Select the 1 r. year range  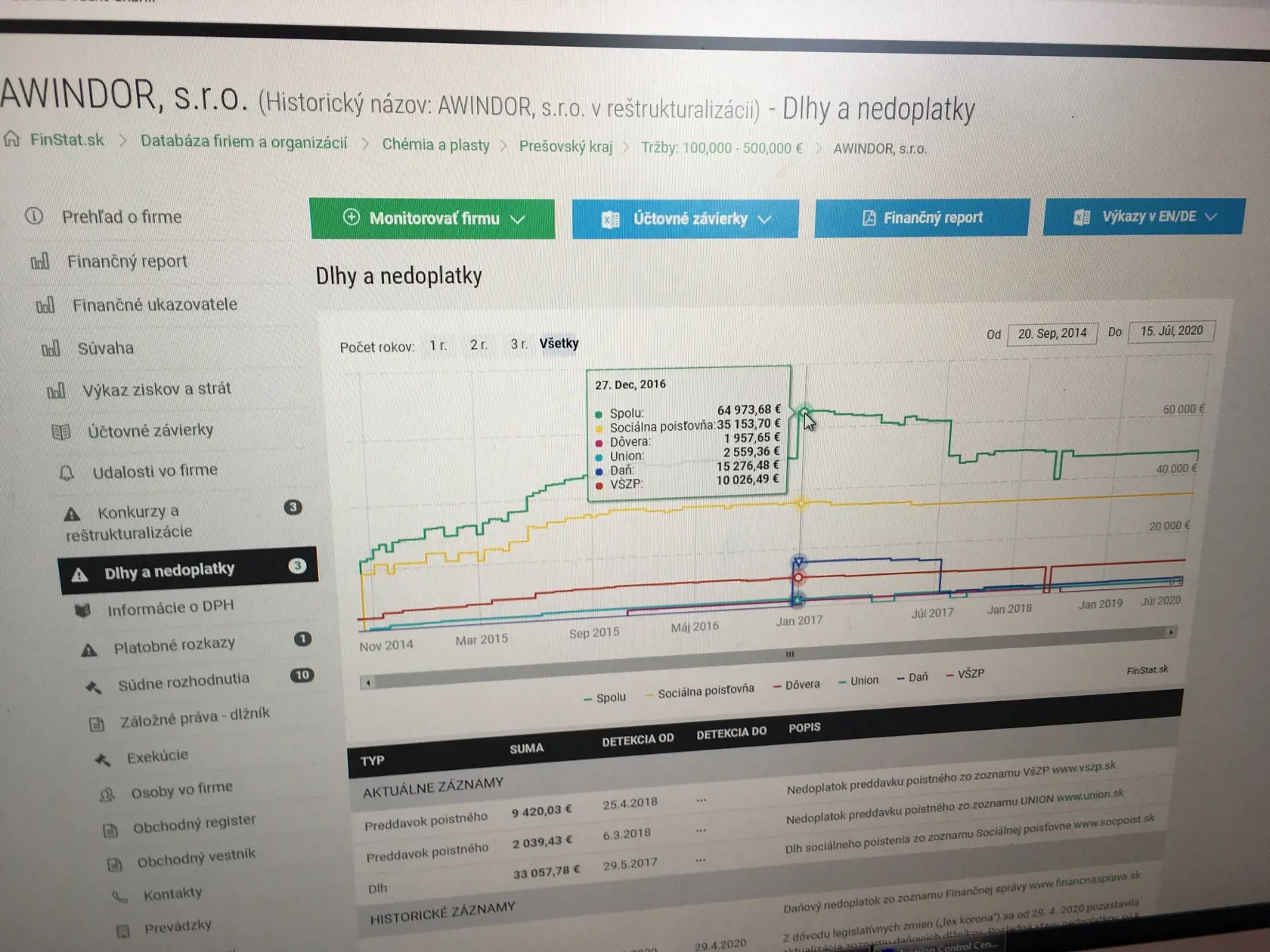coord(438,345)
